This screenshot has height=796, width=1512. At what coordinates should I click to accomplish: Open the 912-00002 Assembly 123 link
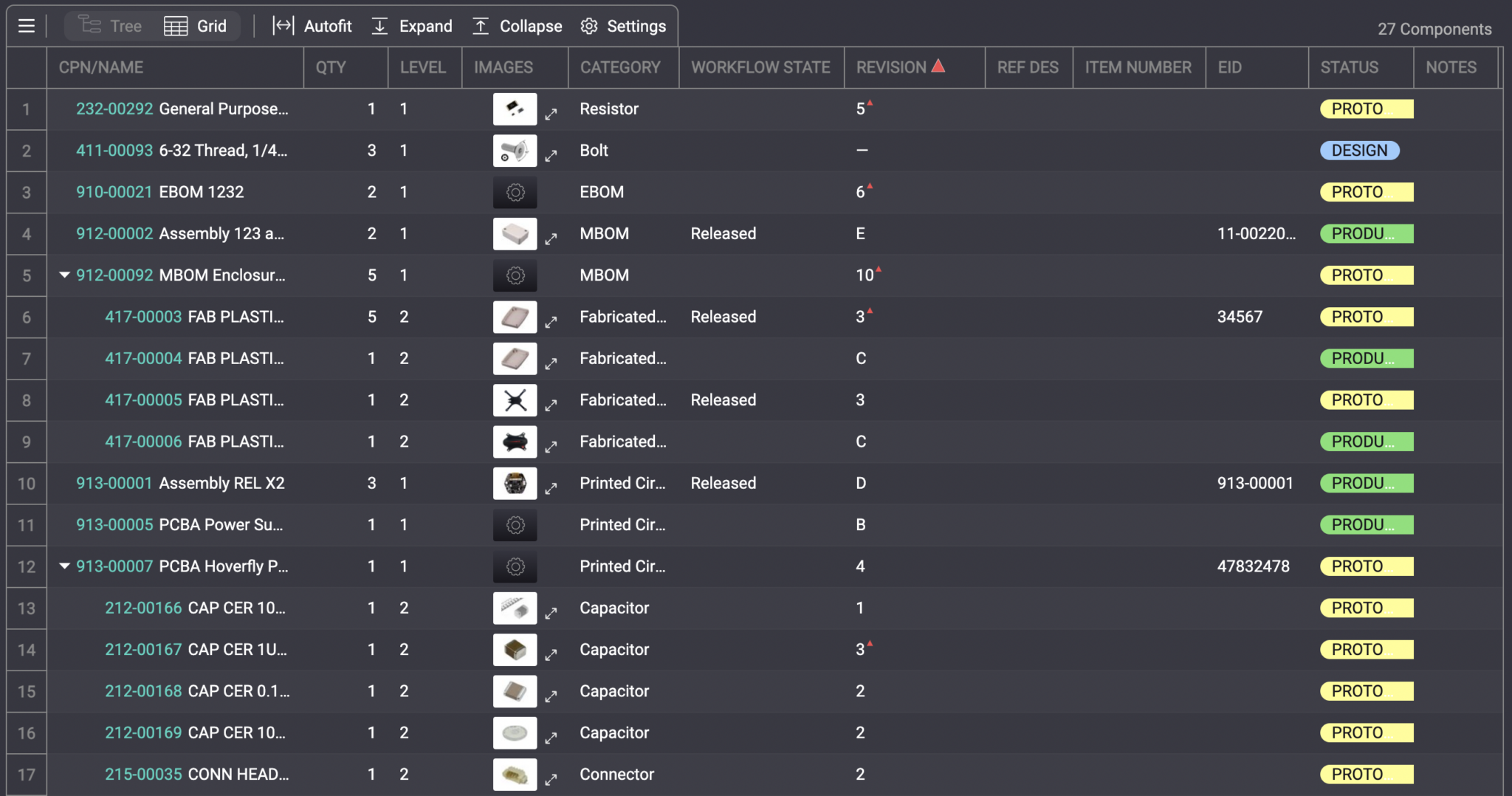pos(114,234)
